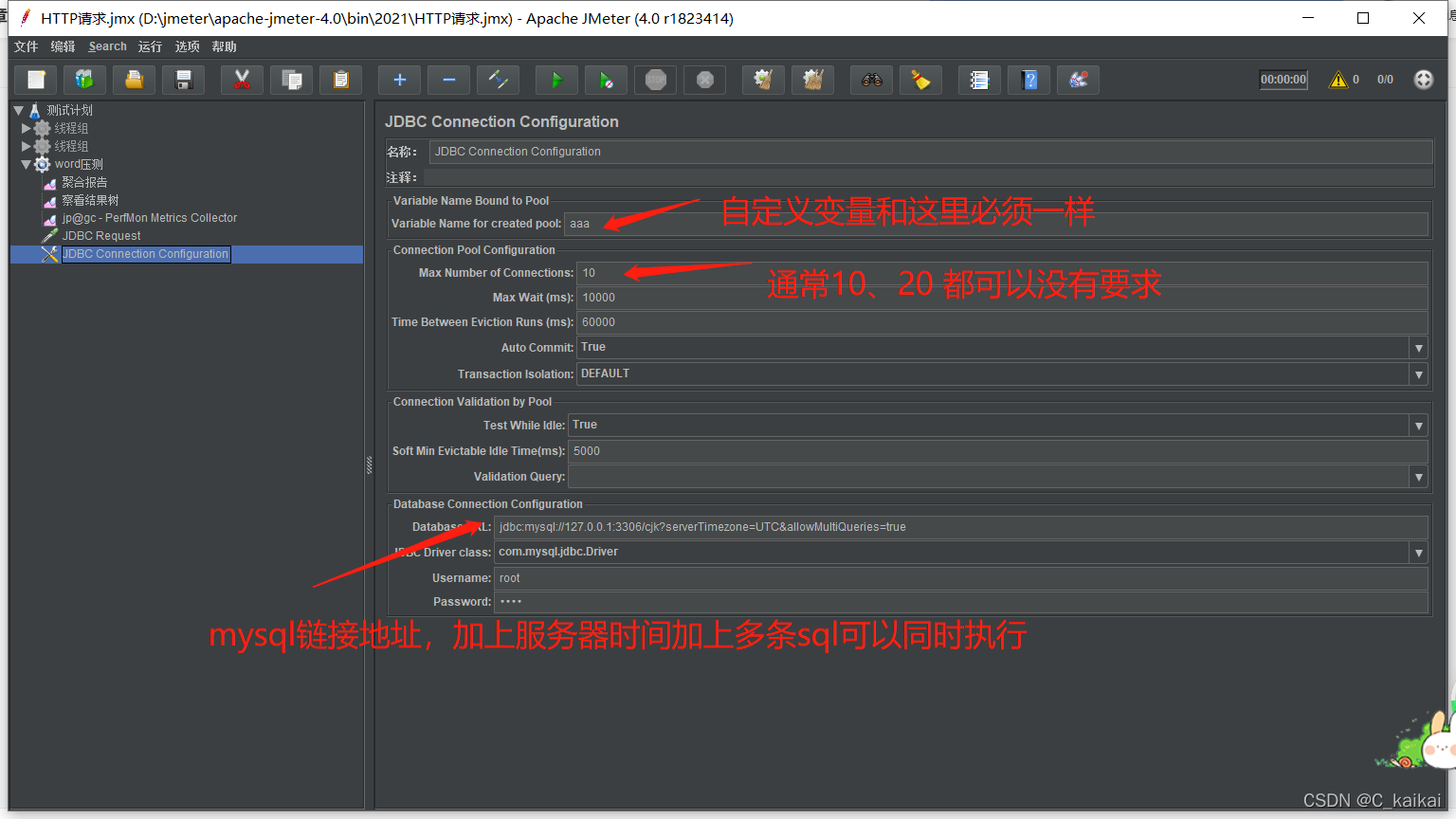Open Search with binoculars icon
The width and height of the screenshot is (1456, 819).
pyautogui.click(x=872, y=81)
